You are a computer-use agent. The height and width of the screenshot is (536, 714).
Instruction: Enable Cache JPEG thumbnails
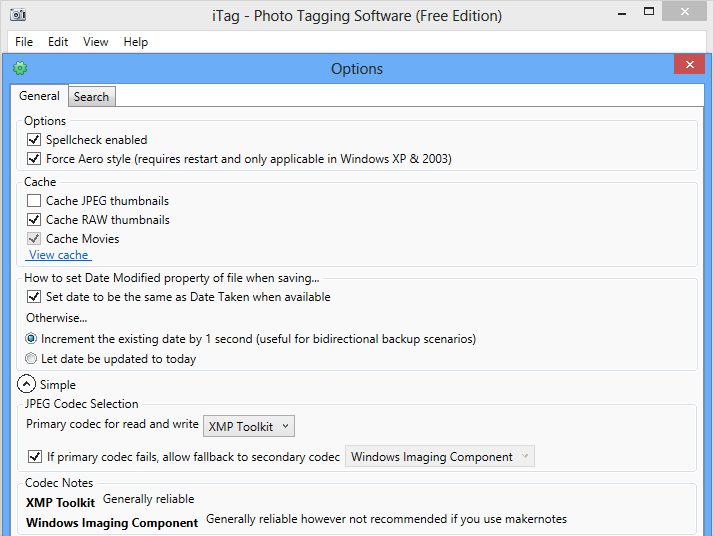35,201
